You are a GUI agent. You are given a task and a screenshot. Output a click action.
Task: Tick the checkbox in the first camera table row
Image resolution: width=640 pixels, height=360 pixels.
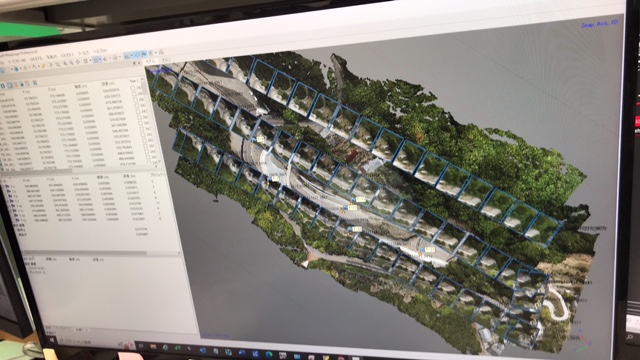click(x=133, y=87)
